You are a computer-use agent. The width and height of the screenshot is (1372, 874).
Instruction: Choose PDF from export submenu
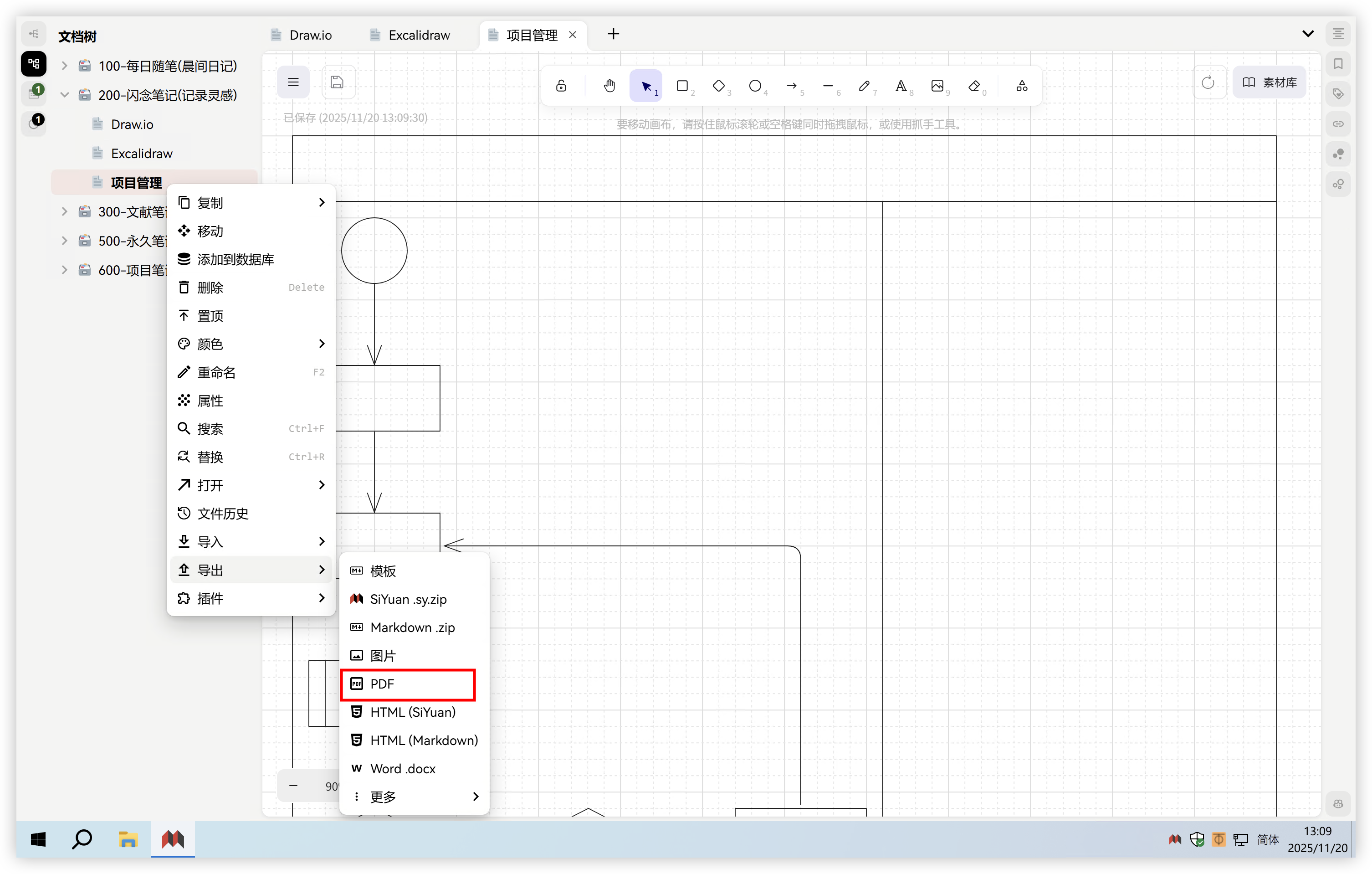(x=408, y=684)
